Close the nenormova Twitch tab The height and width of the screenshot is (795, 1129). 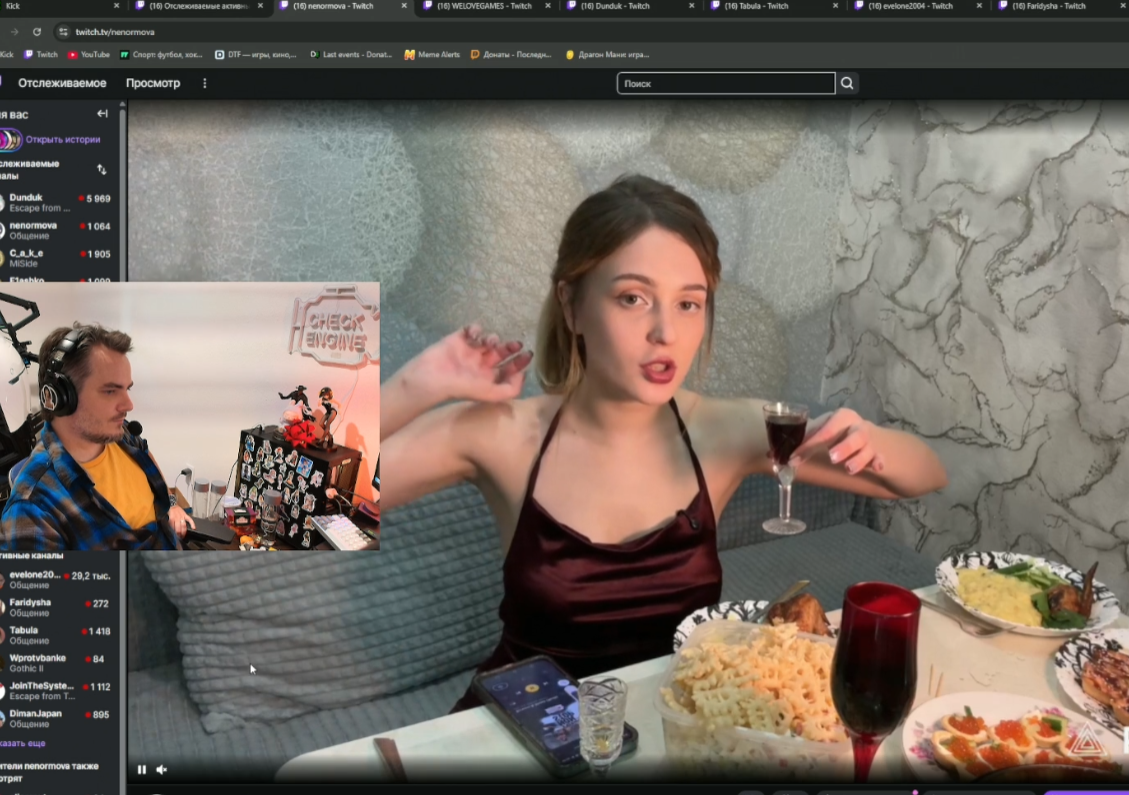(x=404, y=6)
